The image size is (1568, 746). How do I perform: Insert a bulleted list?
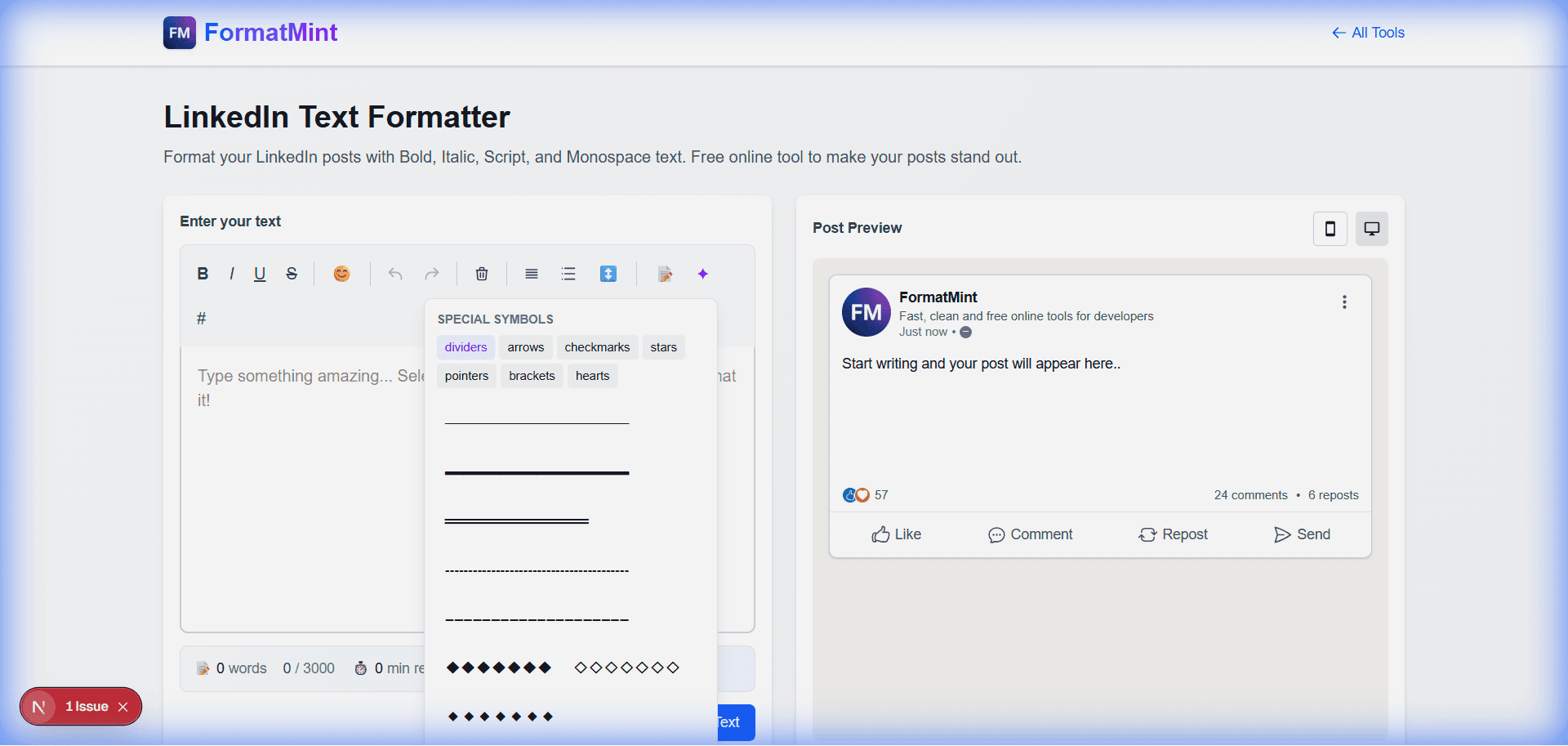[568, 274]
